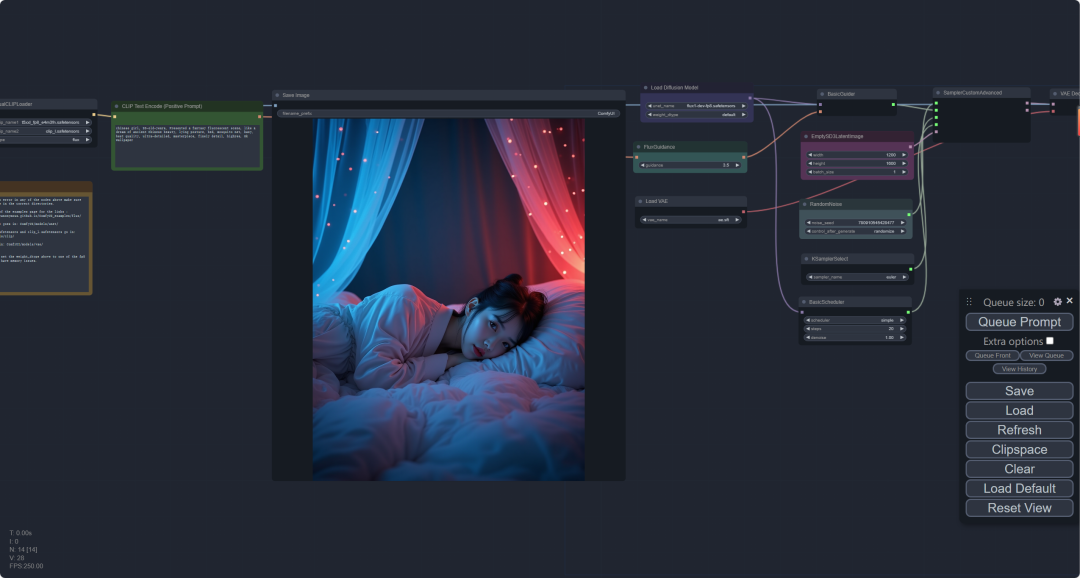Increase width with its right arrow
1080x578 pixels.
pyautogui.click(x=904, y=155)
